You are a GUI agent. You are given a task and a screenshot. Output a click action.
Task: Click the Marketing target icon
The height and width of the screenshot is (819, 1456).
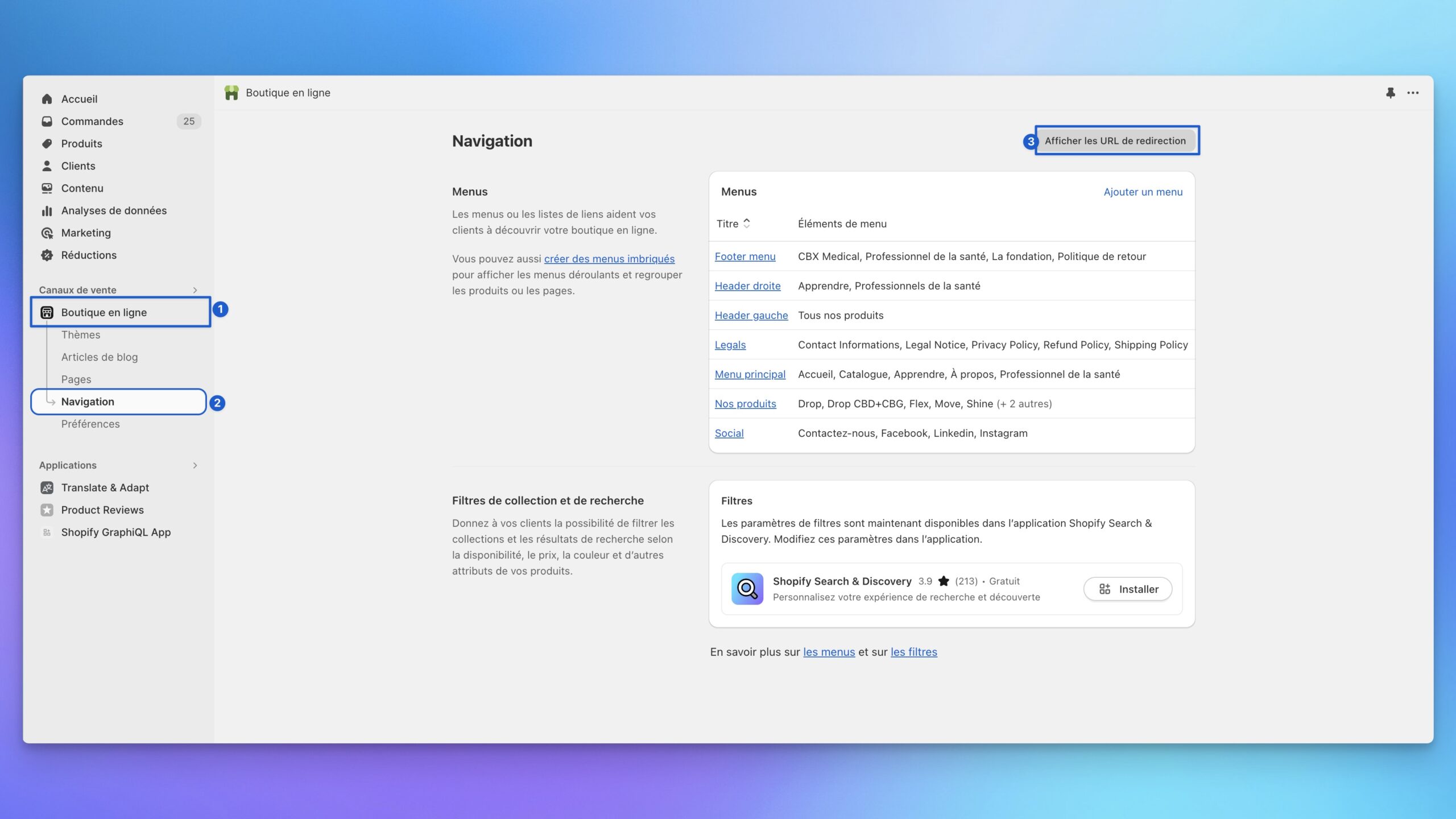(47, 233)
